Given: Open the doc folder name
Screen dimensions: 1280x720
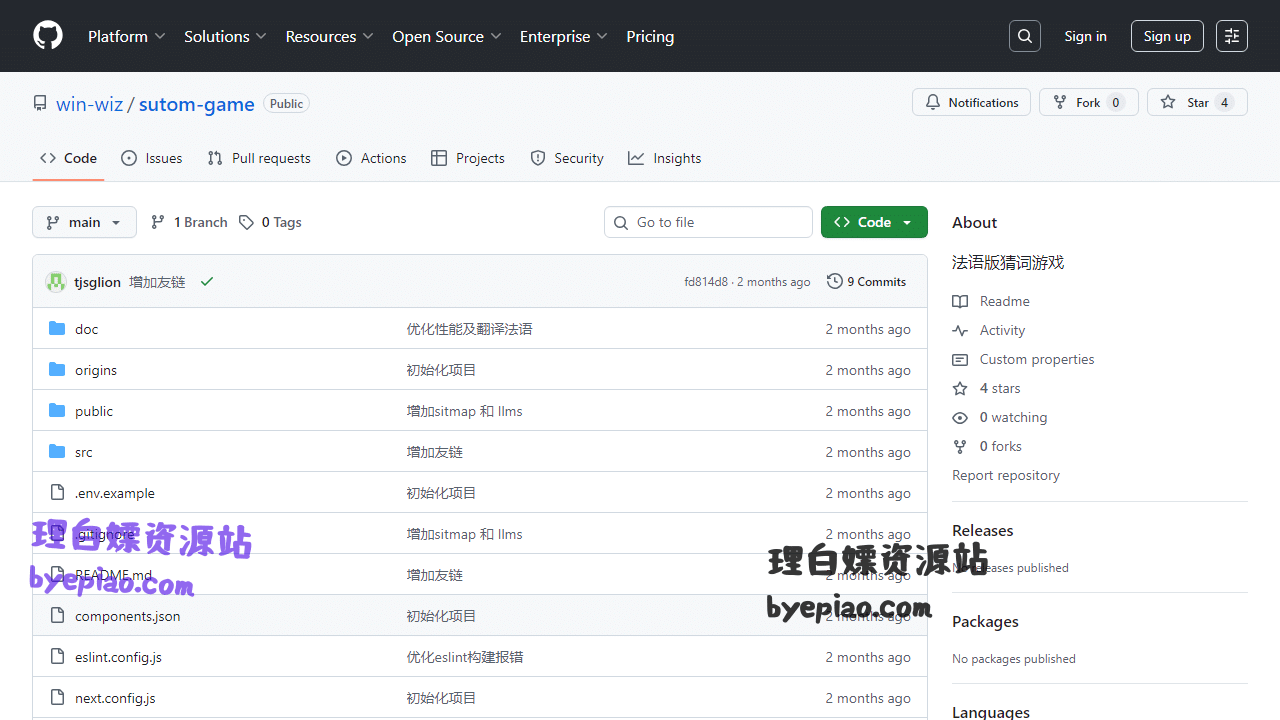Looking at the screenshot, I should point(87,329).
